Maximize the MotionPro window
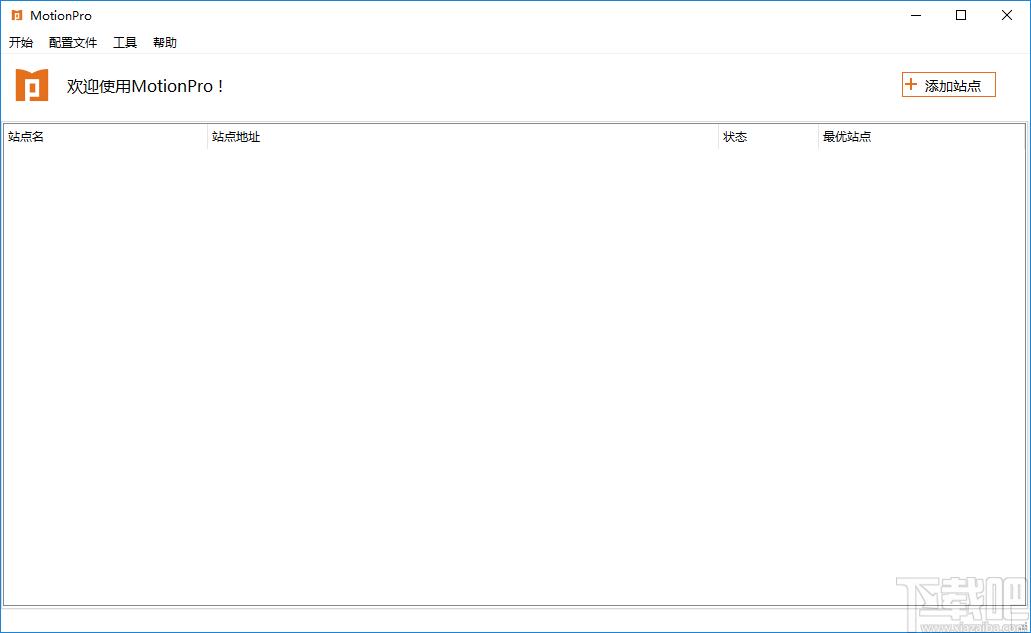The width and height of the screenshot is (1031, 633). click(961, 15)
